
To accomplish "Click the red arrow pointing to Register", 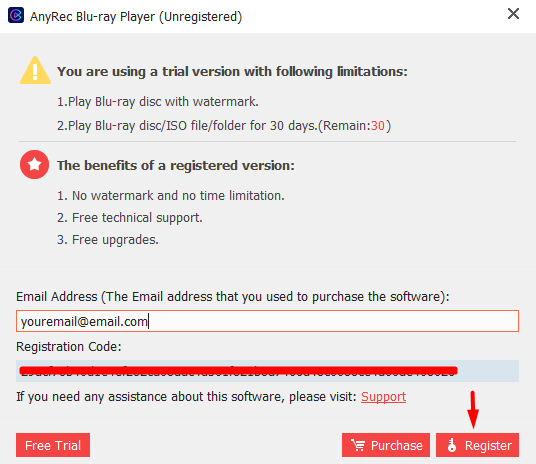I will point(473,410).
